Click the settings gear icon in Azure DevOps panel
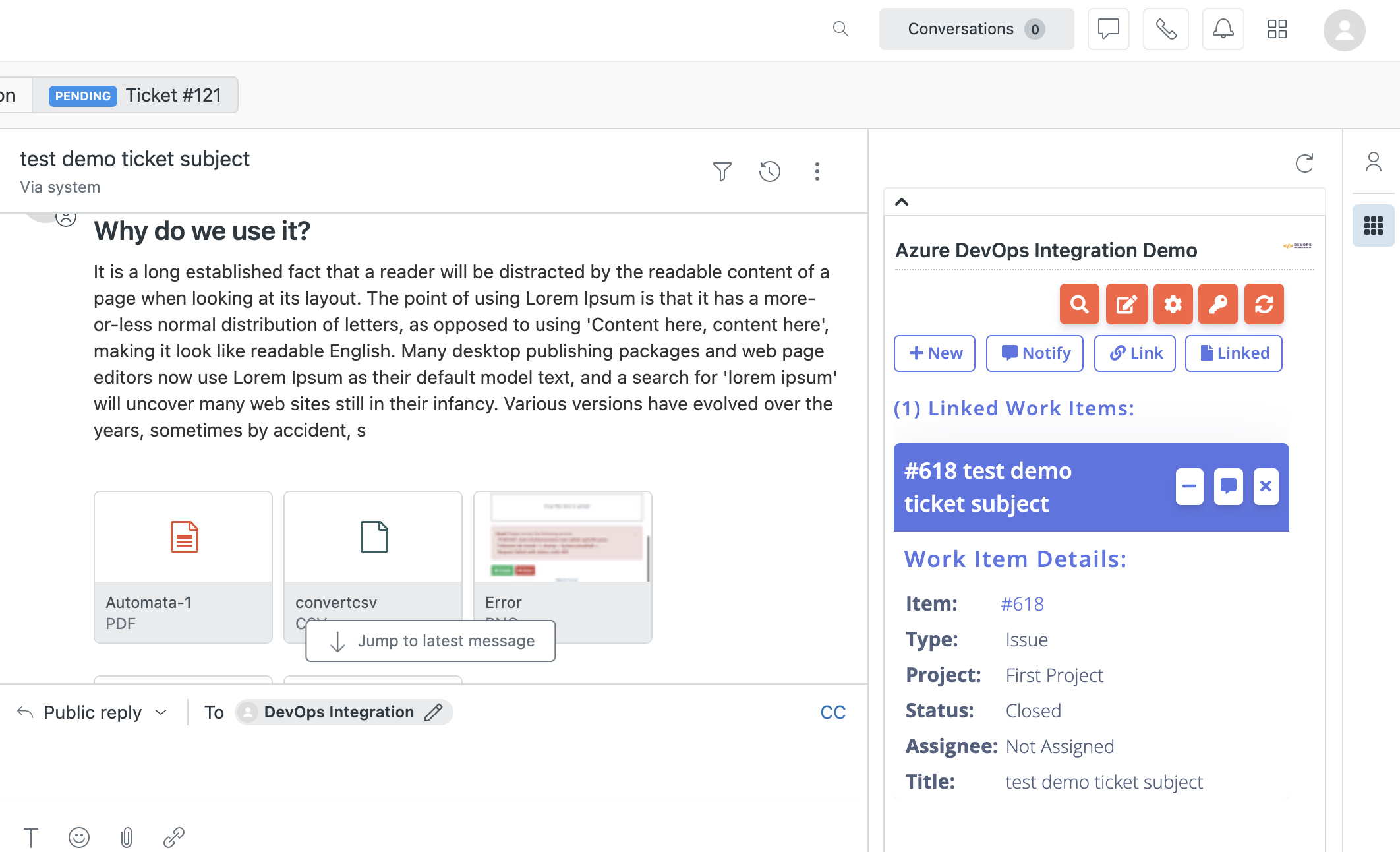Image resolution: width=1400 pixels, height=852 pixels. click(x=1173, y=304)
